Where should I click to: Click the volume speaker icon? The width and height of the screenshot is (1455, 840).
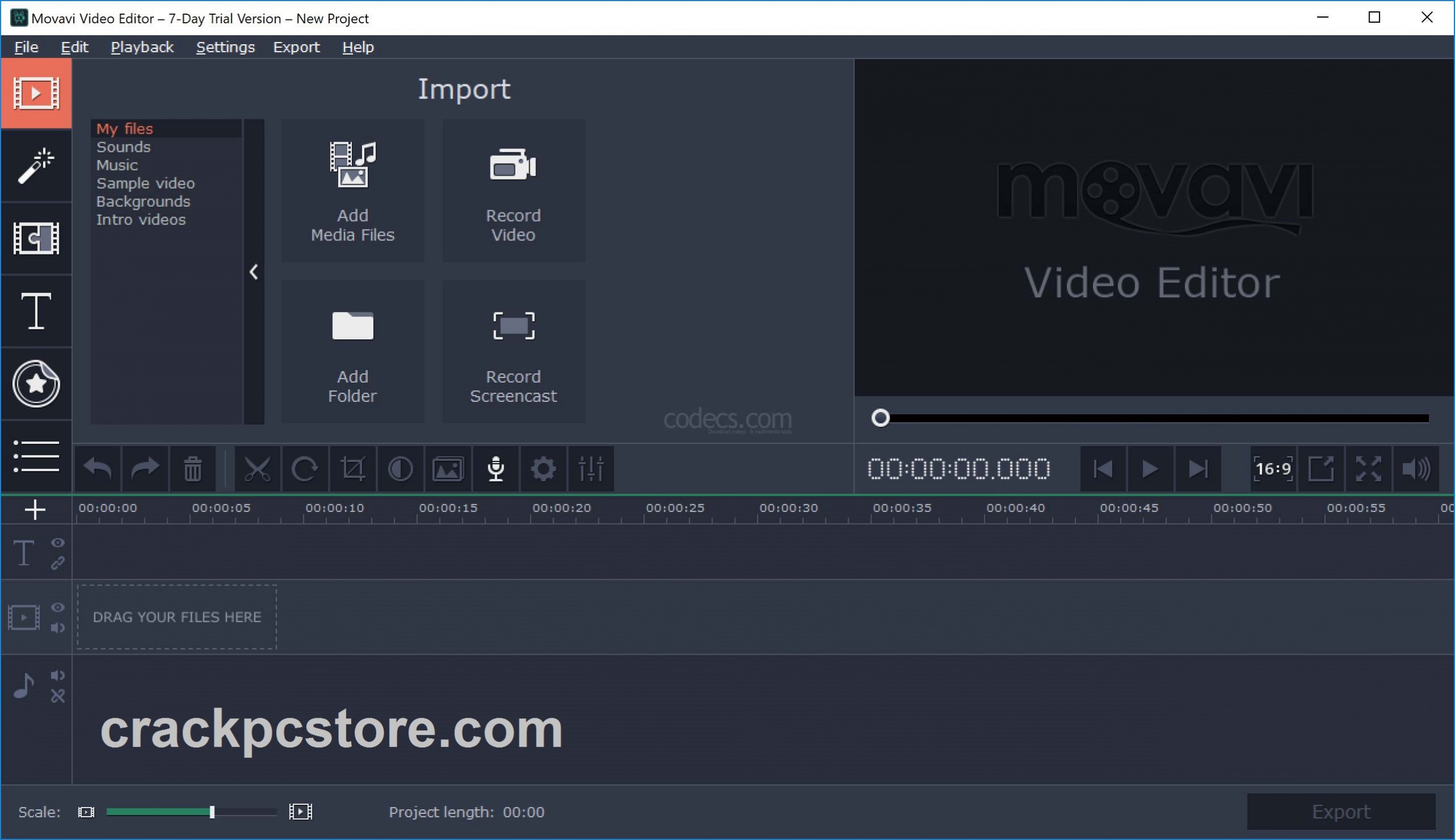pos(1416,468)
